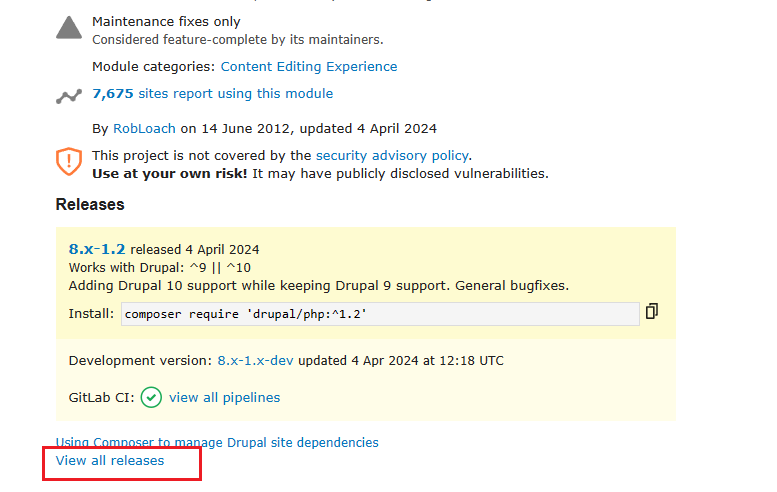Click 'released 4 April 2024' text
Viewport: 777px width, 492px height.
[195, 249]
